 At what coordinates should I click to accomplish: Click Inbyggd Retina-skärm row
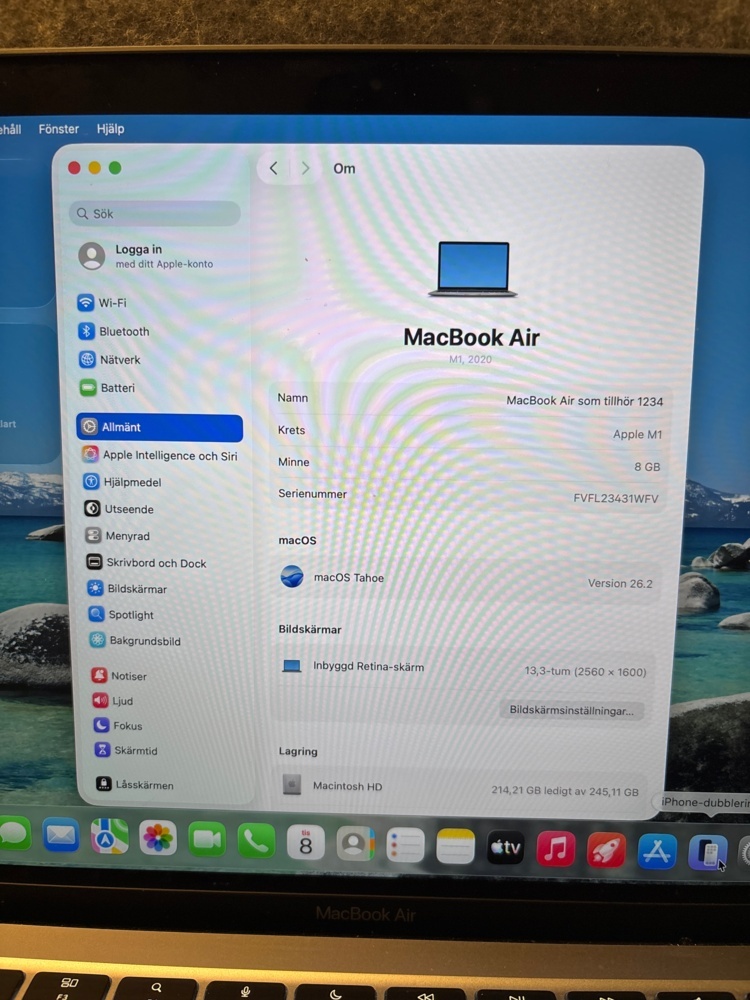(x=465, y=668)
